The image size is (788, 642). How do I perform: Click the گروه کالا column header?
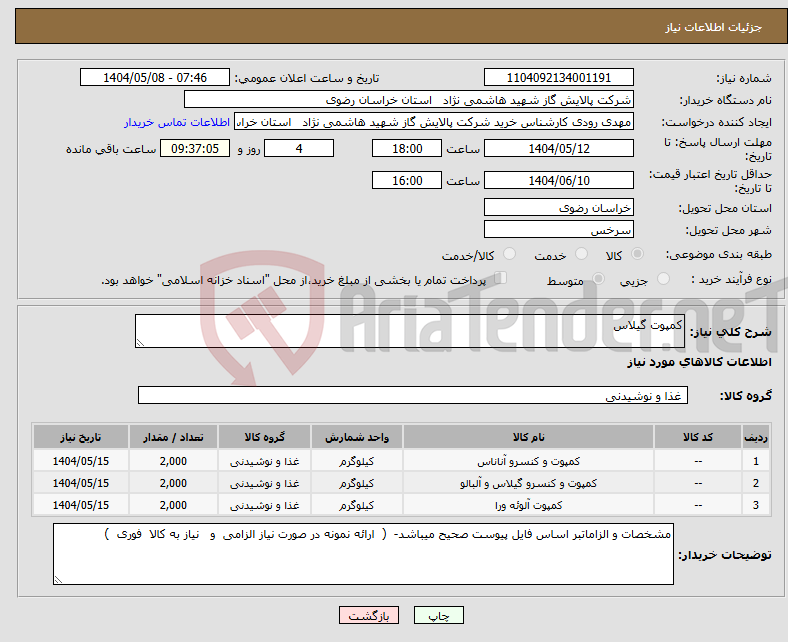tap(264, 437)
